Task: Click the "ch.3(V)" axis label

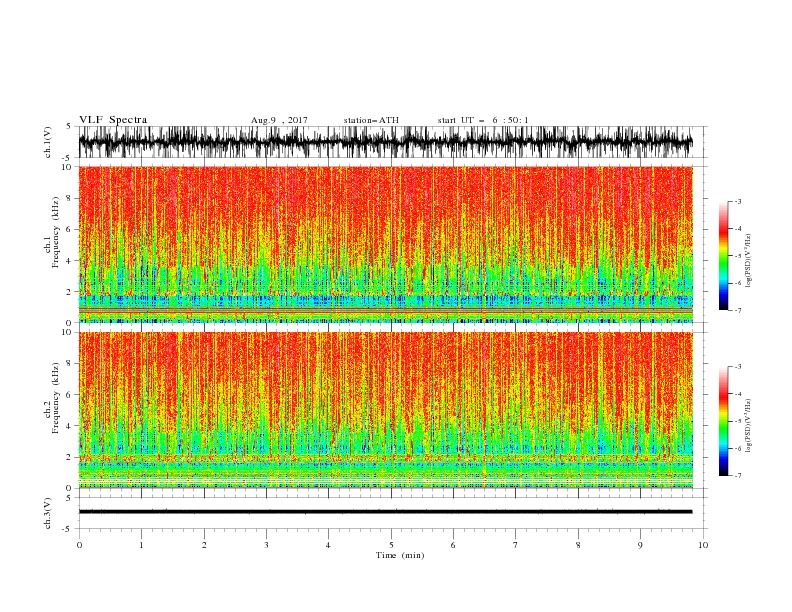Action: (48, 513)
